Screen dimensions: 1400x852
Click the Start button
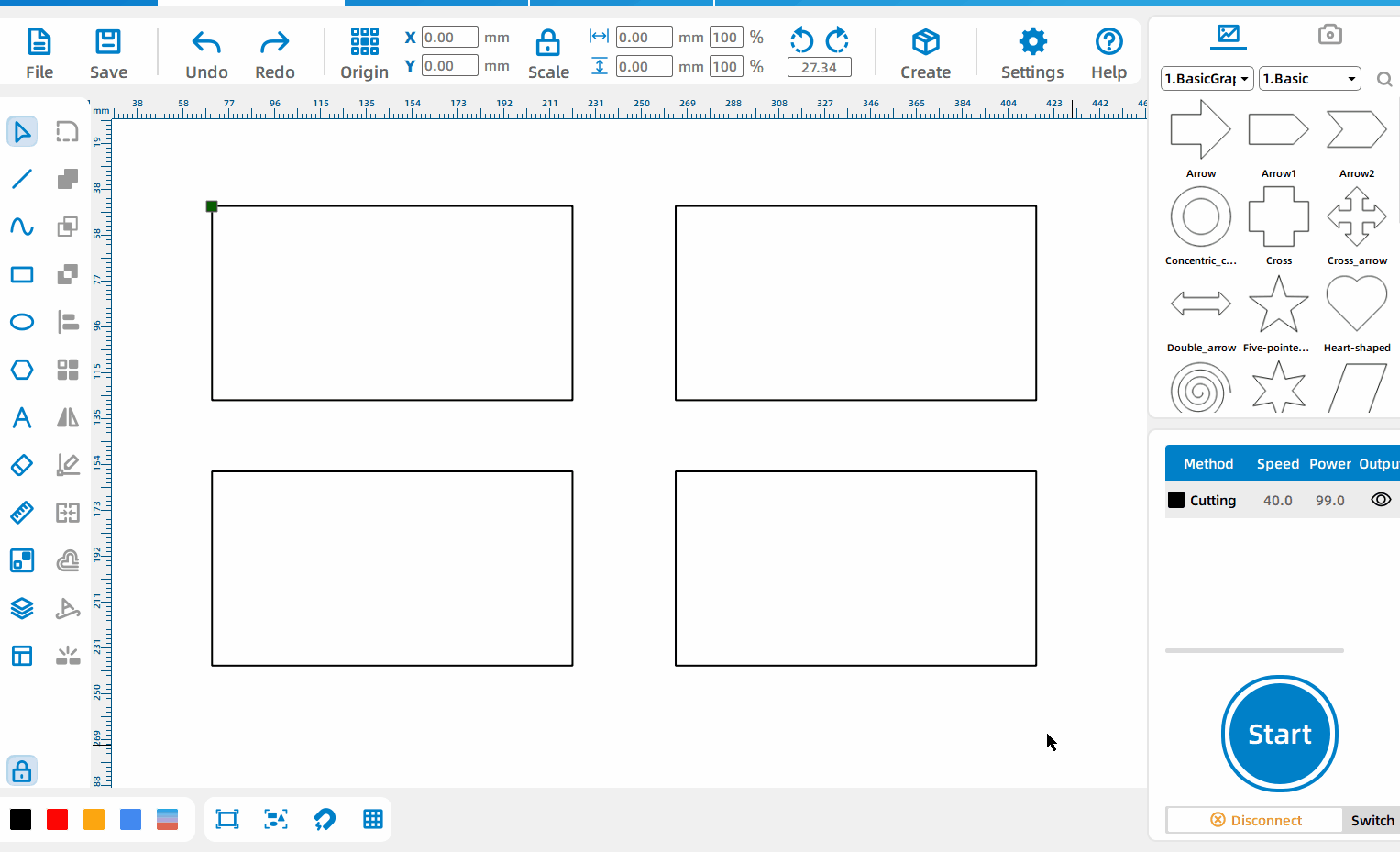pos(1280,734)
